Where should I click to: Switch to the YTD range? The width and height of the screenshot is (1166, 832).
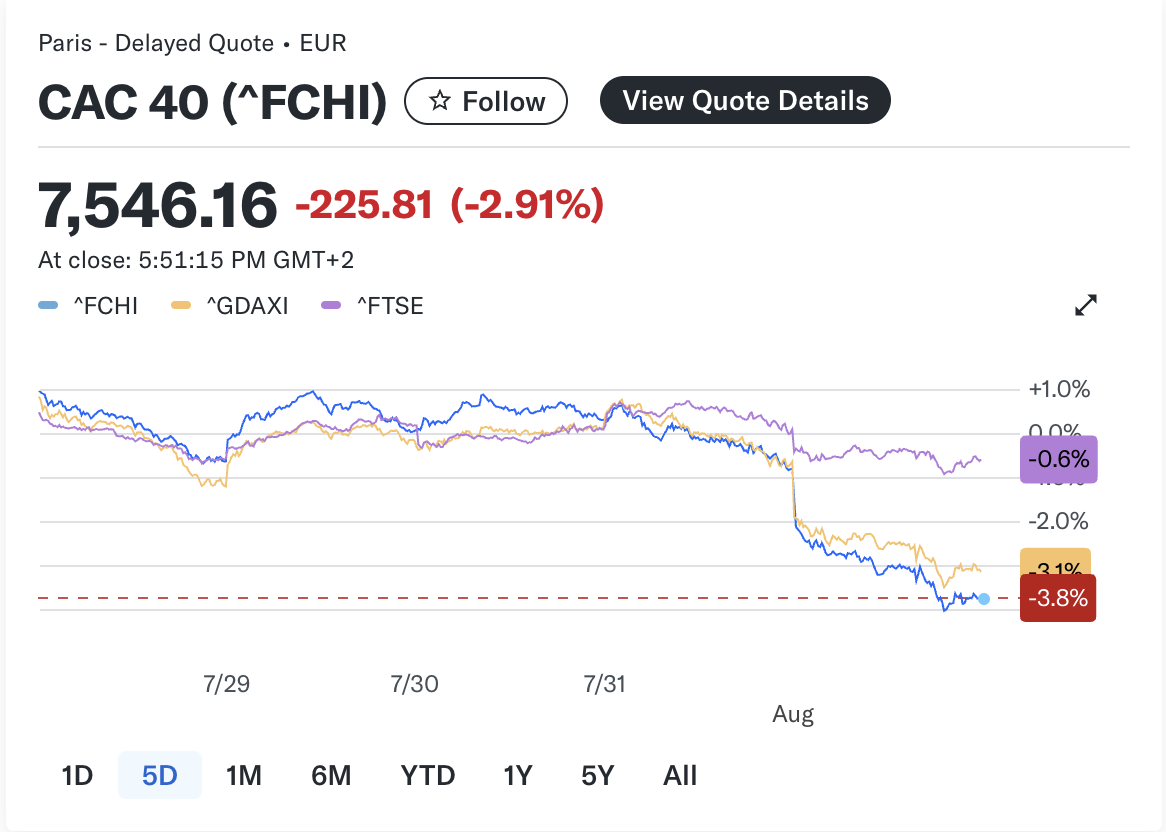[428, 775]
